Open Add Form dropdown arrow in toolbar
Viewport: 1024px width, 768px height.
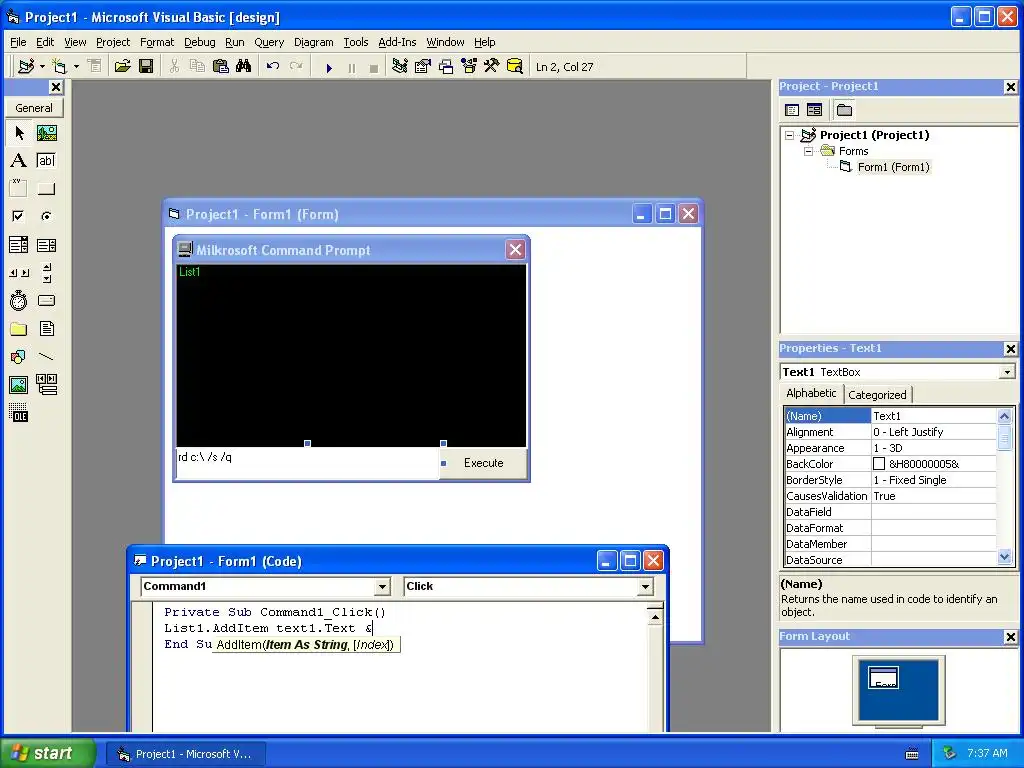tap(76, 67)
